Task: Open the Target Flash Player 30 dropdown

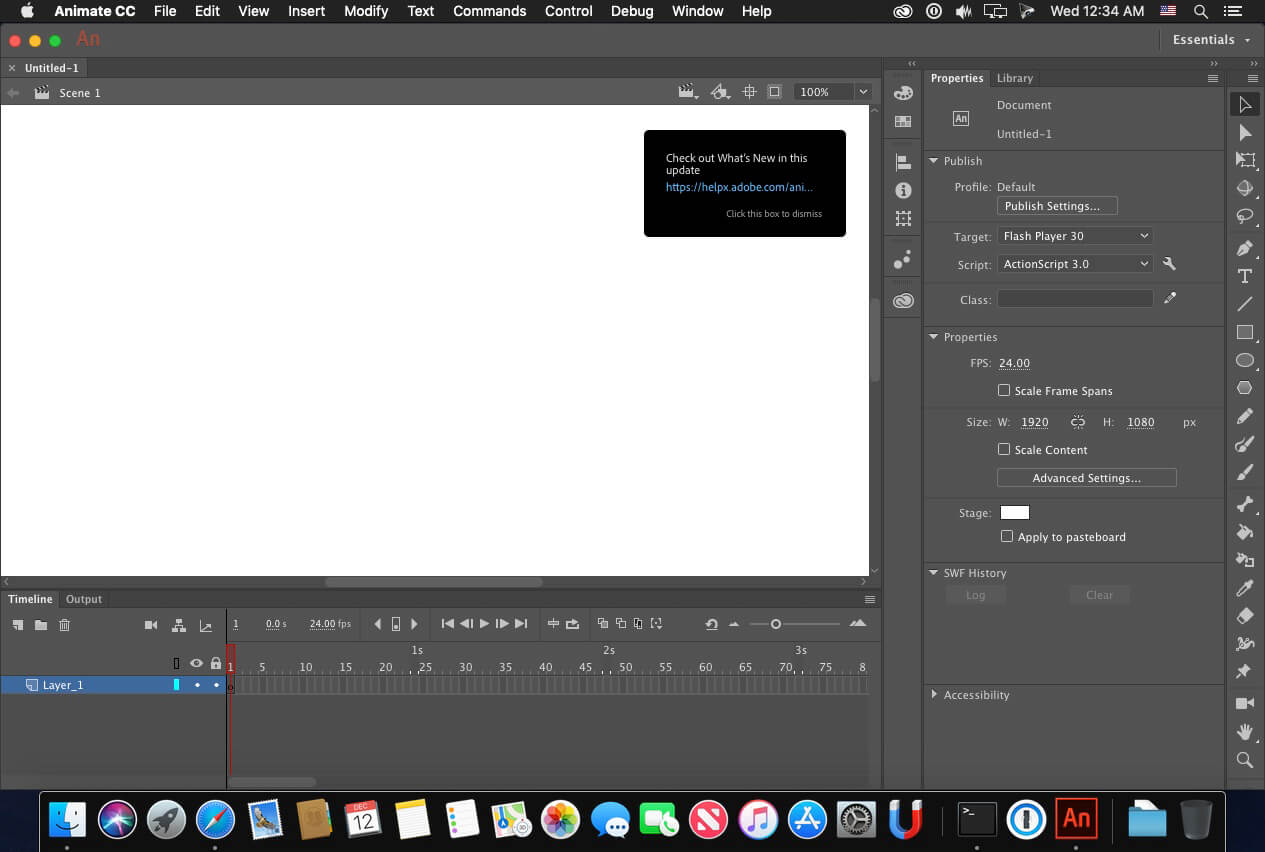Action: [x=1075, y=236]
